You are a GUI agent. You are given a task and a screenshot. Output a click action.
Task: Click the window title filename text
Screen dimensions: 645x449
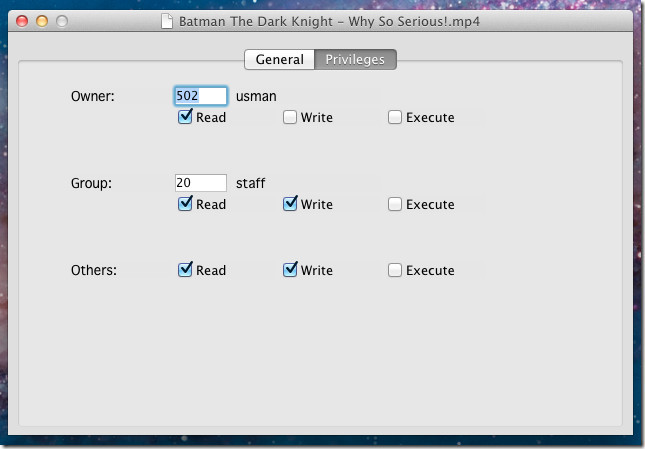(x=329, y=21)
